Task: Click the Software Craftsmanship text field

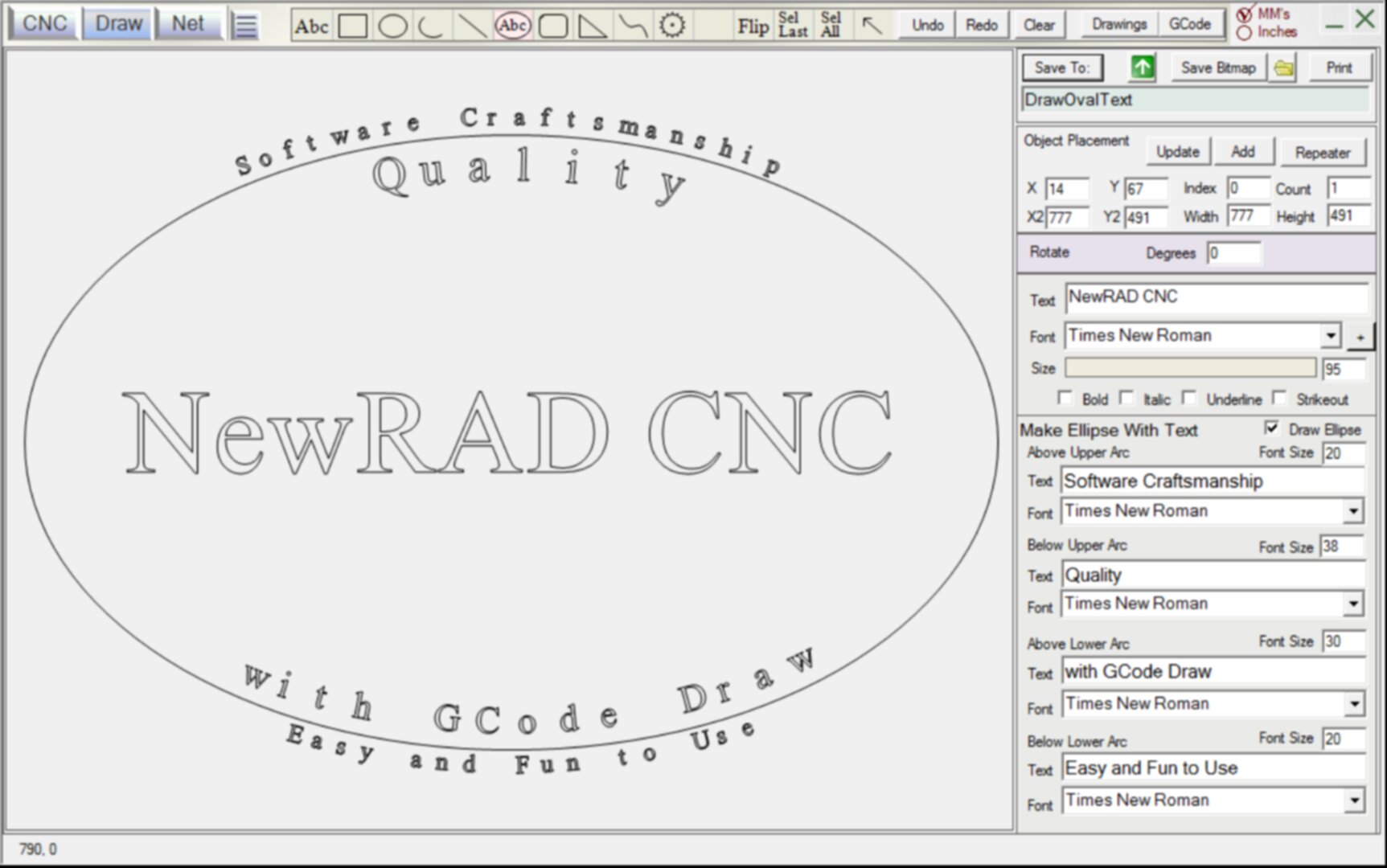Action: pos(1213,481)
